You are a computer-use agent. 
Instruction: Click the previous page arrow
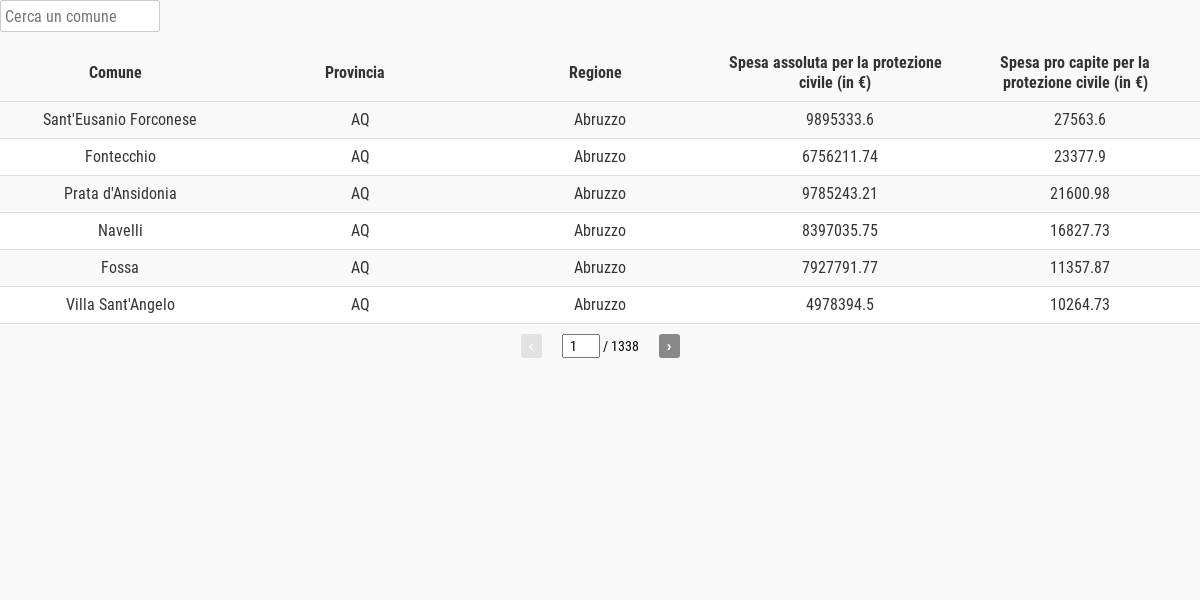(x=531, y=346)
